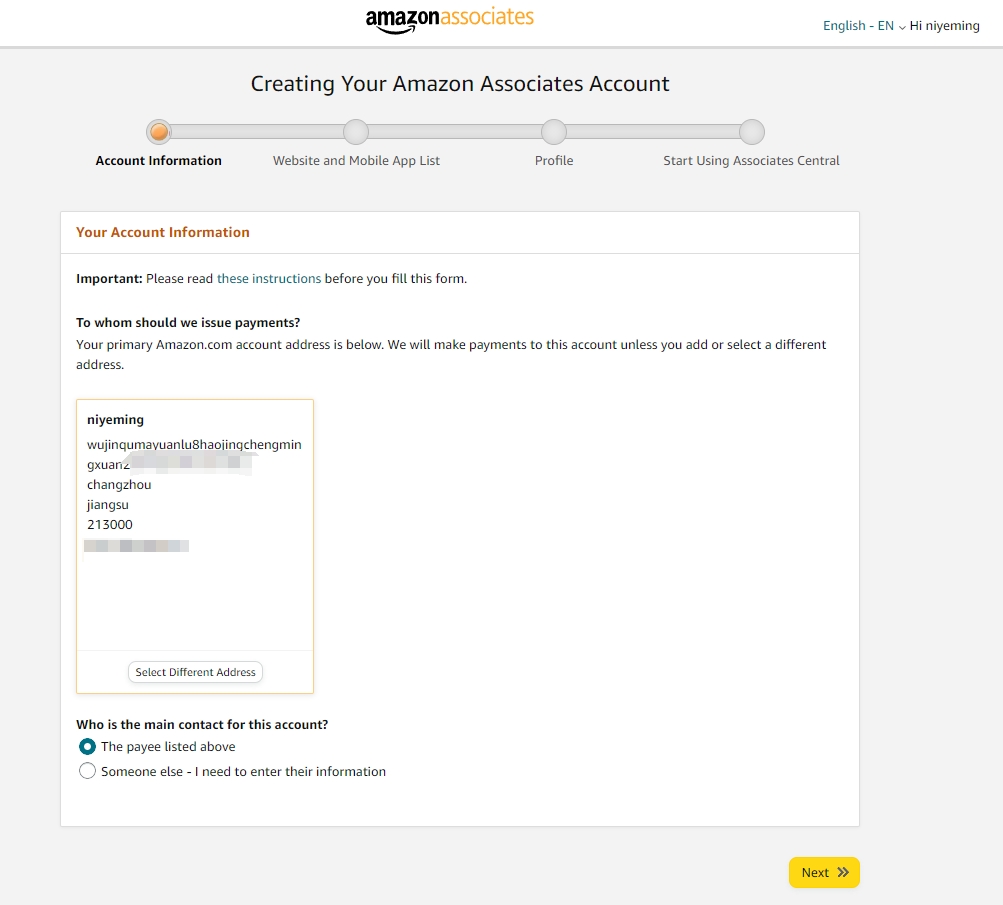The image size is (1003, 905).
Task: Click the Amazon Associates logo
Action: (x=449, y=19)
